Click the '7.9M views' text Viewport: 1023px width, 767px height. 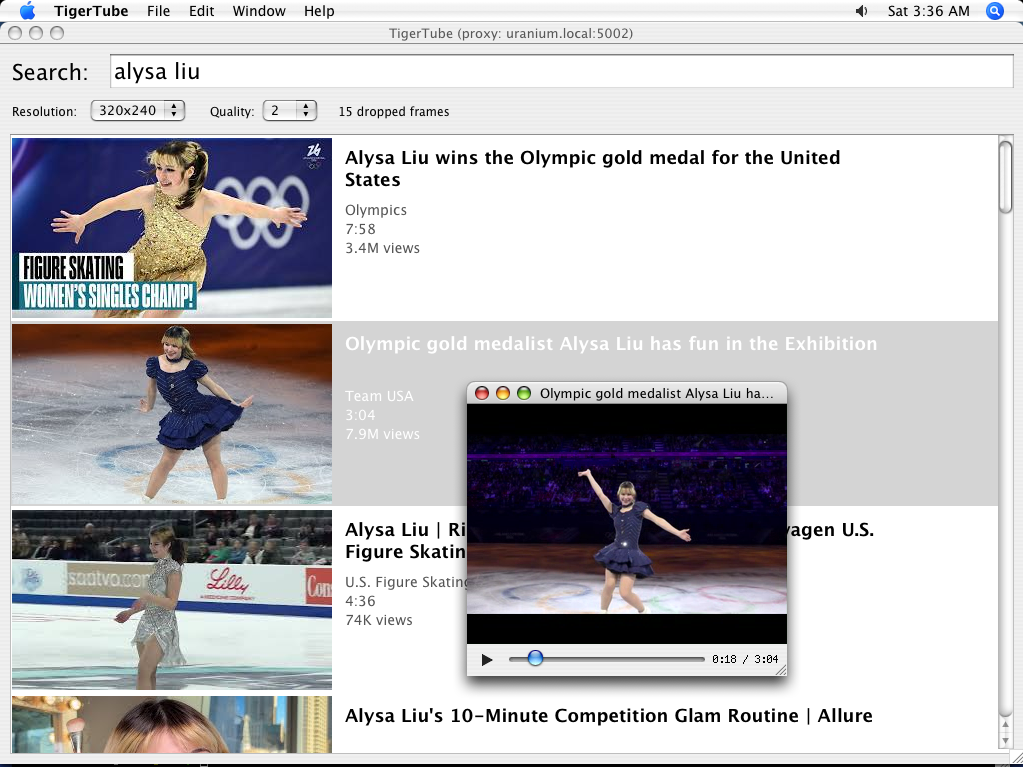coord(382,434)
